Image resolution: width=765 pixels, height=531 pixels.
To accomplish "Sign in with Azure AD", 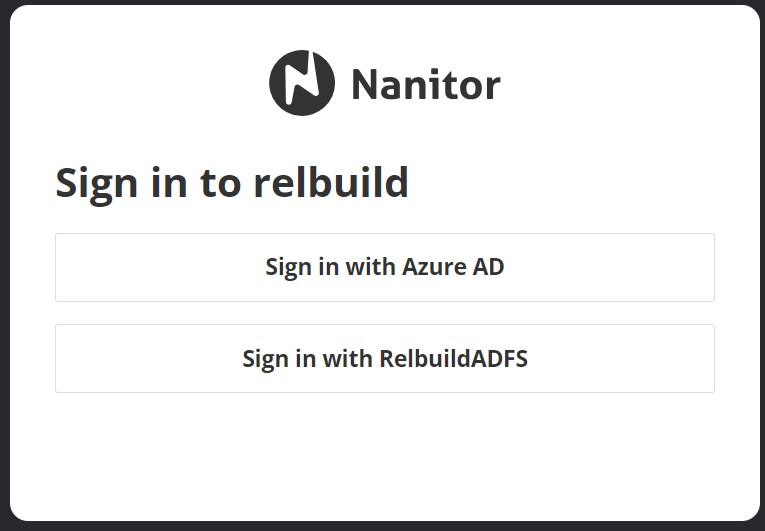I will pyautogui.click(x=384, y=267).
